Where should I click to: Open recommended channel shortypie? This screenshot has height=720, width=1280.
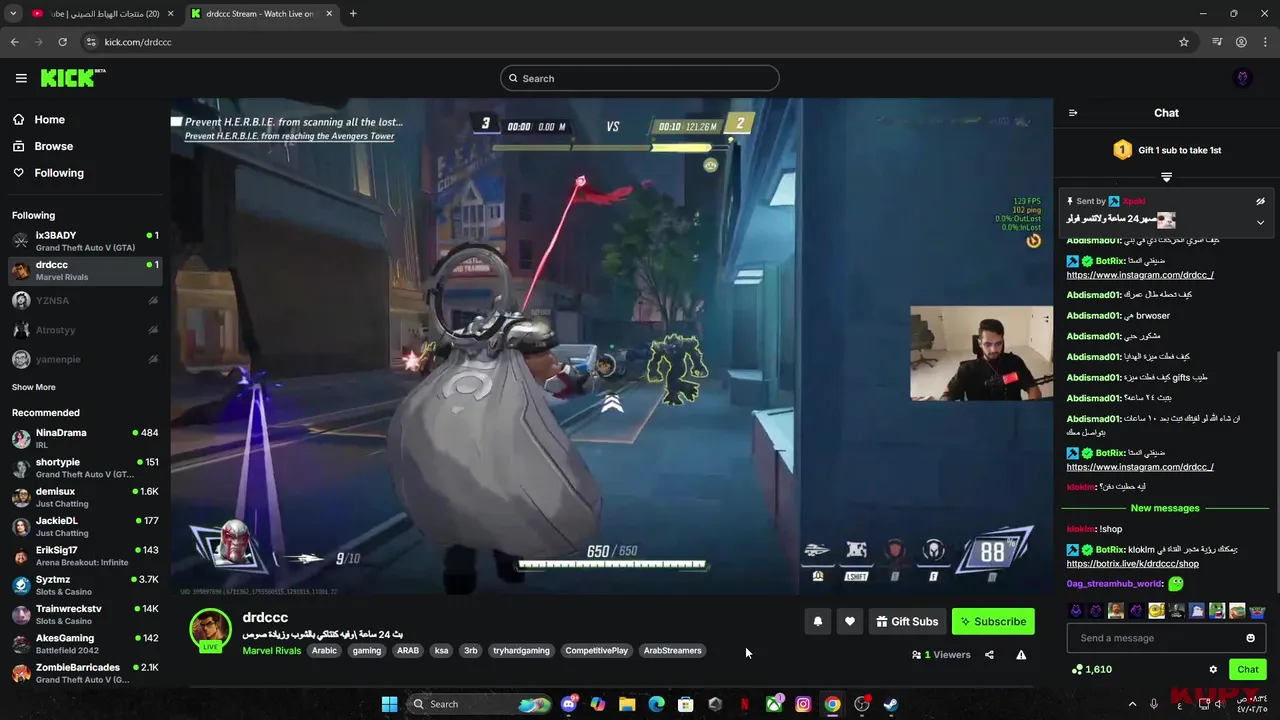click(x=85, y=468)
